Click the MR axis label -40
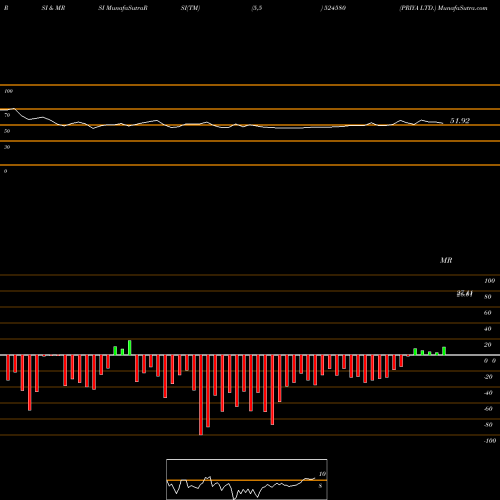Image resolution: width=500 pixels, height=500 pixels. 488,393
